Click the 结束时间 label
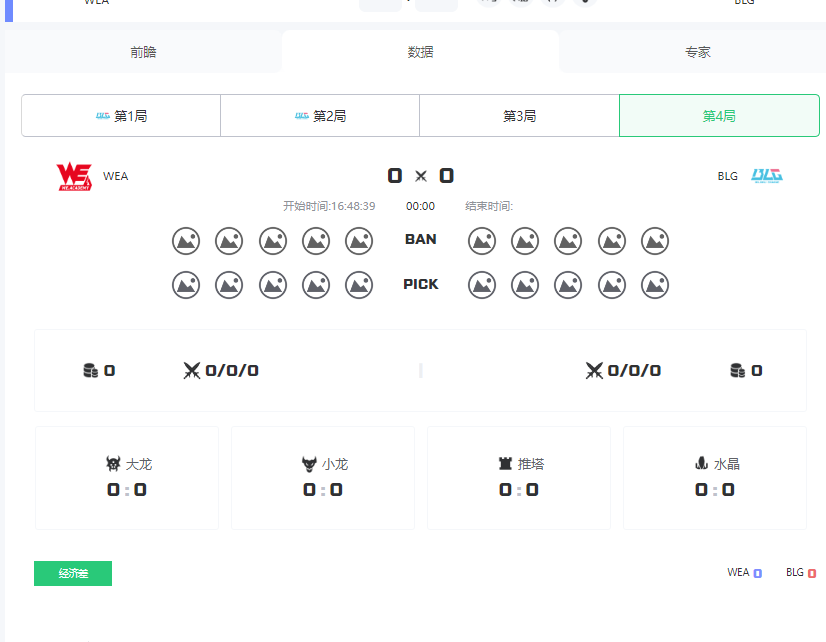826x642 pixels. click(x=489, y=206)
